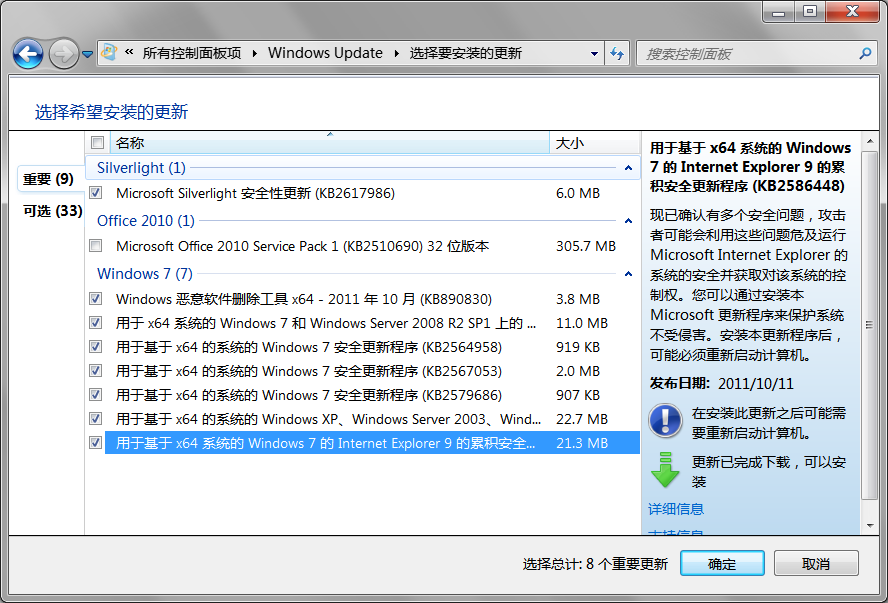888x603 pixels.
Task: Sort updates by the 大小 column header
Action: coord(594,143)
